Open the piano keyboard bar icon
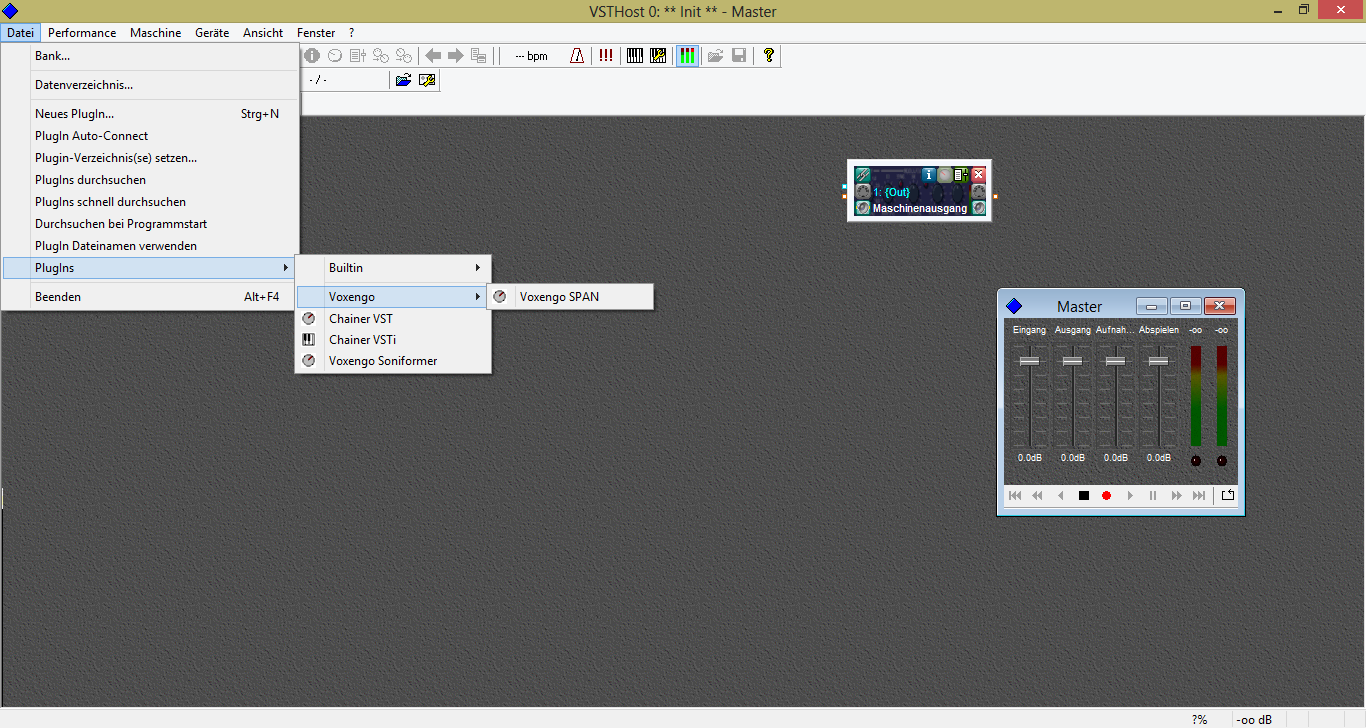This screenshot has width=1366, height=728. tap(634, 56)
